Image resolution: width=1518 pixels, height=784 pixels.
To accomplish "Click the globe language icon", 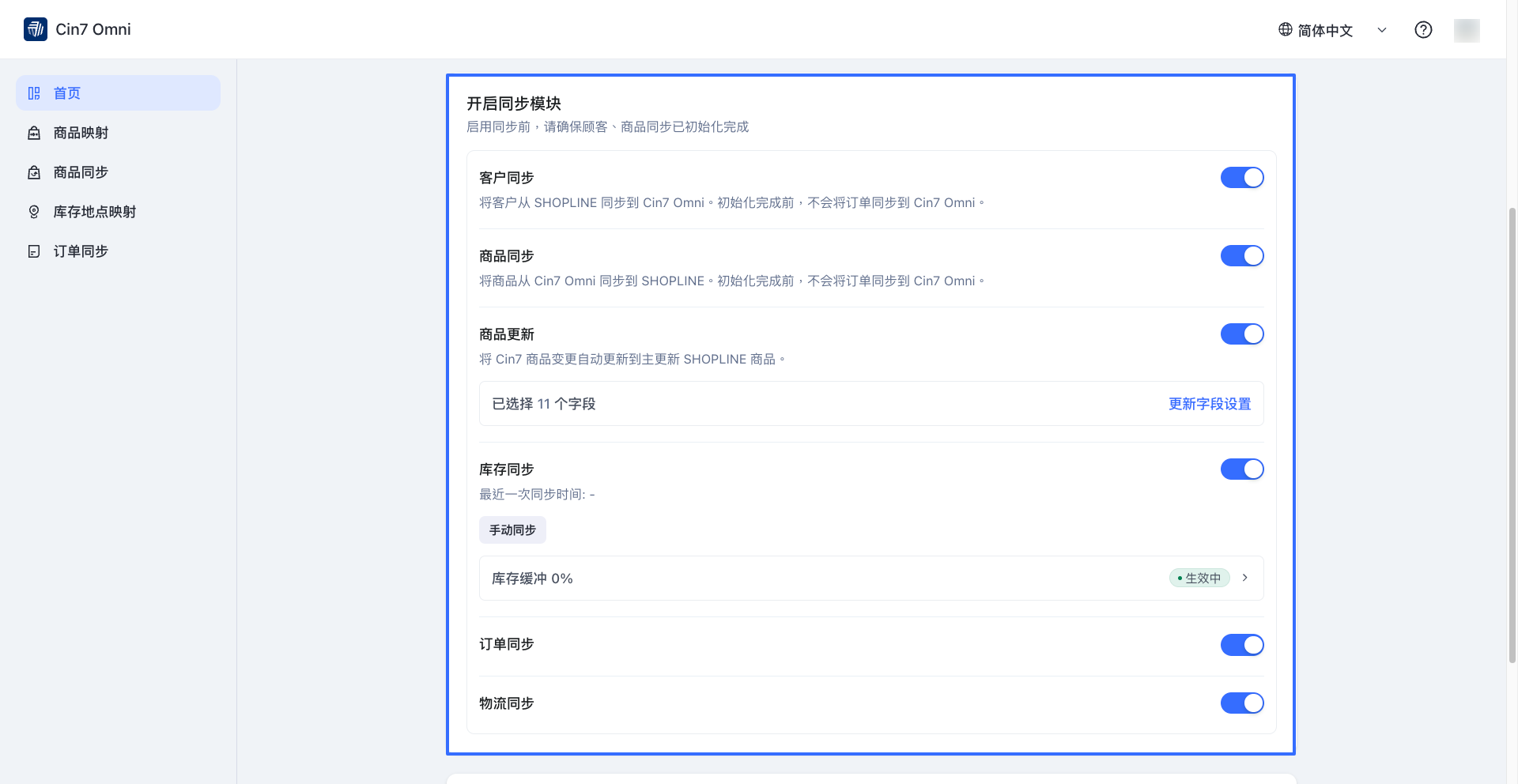I will point(1286,29).
